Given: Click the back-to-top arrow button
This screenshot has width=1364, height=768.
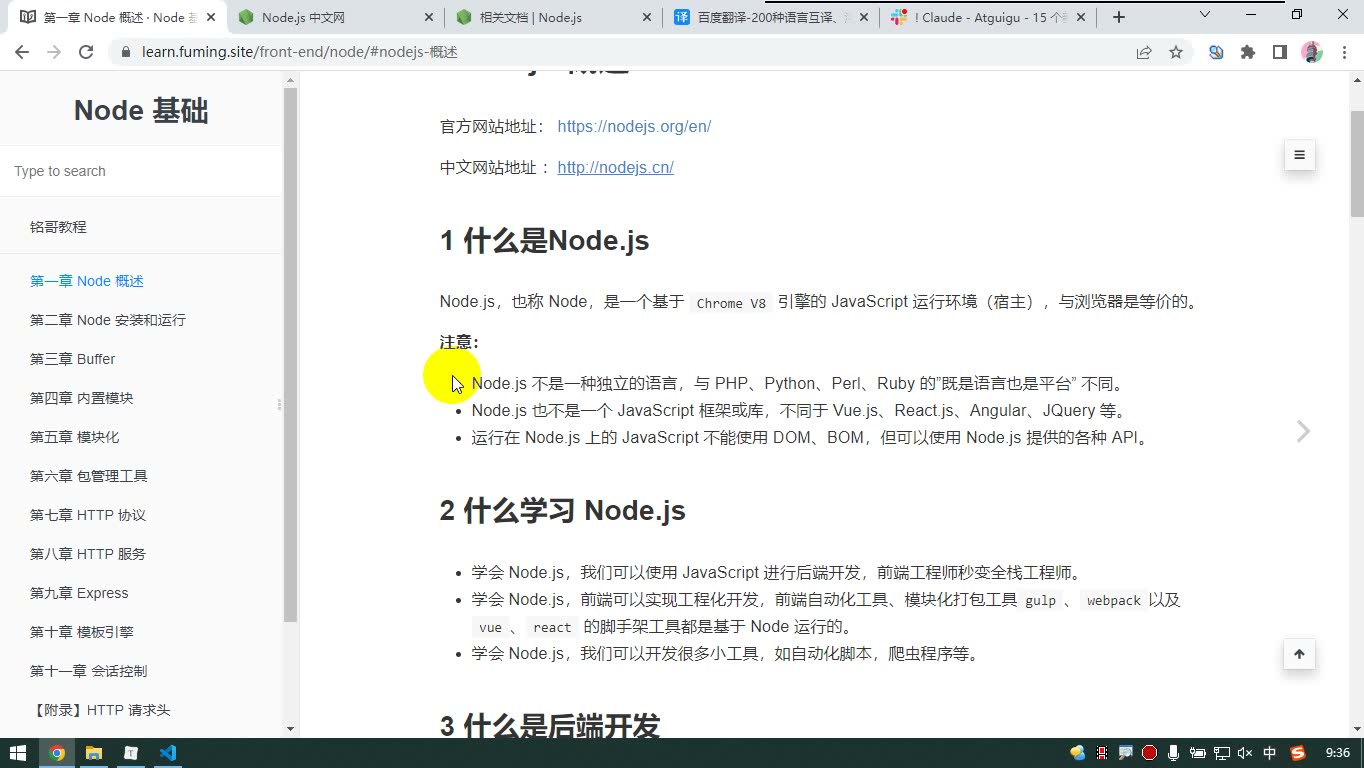Looking at the screenshot, I should point(1299,654).
